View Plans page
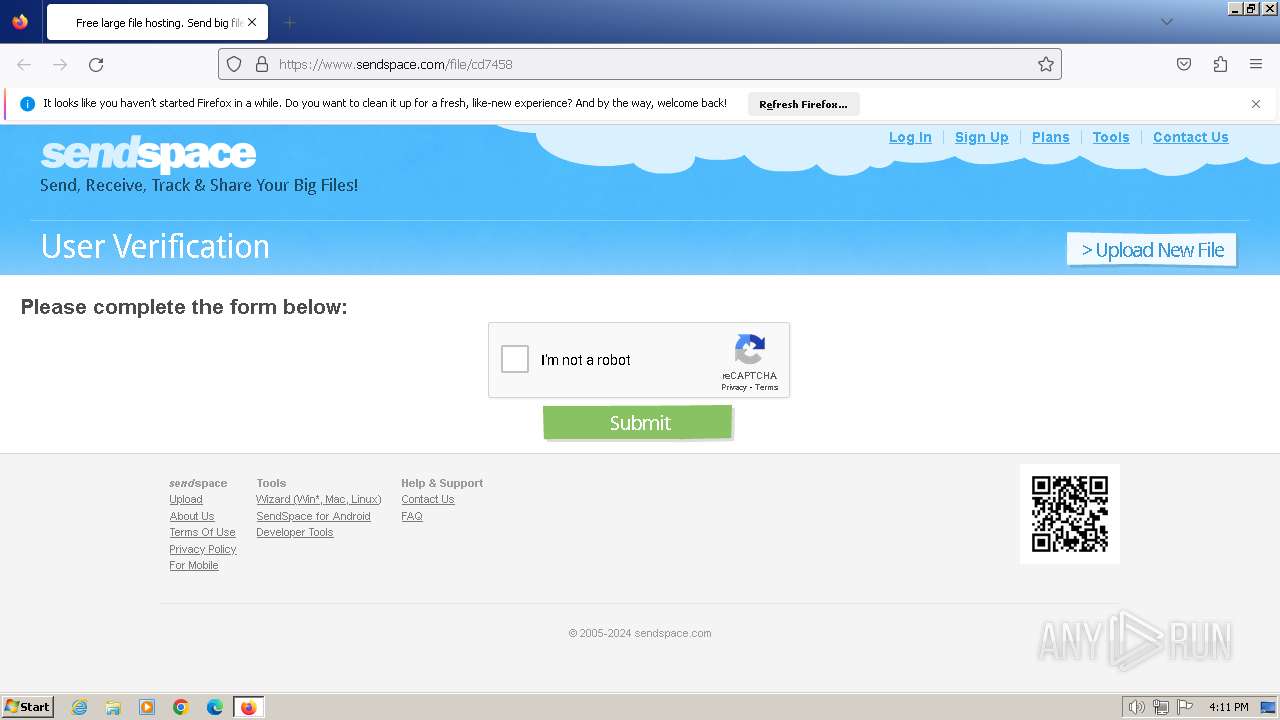This screenshot has width=1280, height=720. (x=1051, y=137)
